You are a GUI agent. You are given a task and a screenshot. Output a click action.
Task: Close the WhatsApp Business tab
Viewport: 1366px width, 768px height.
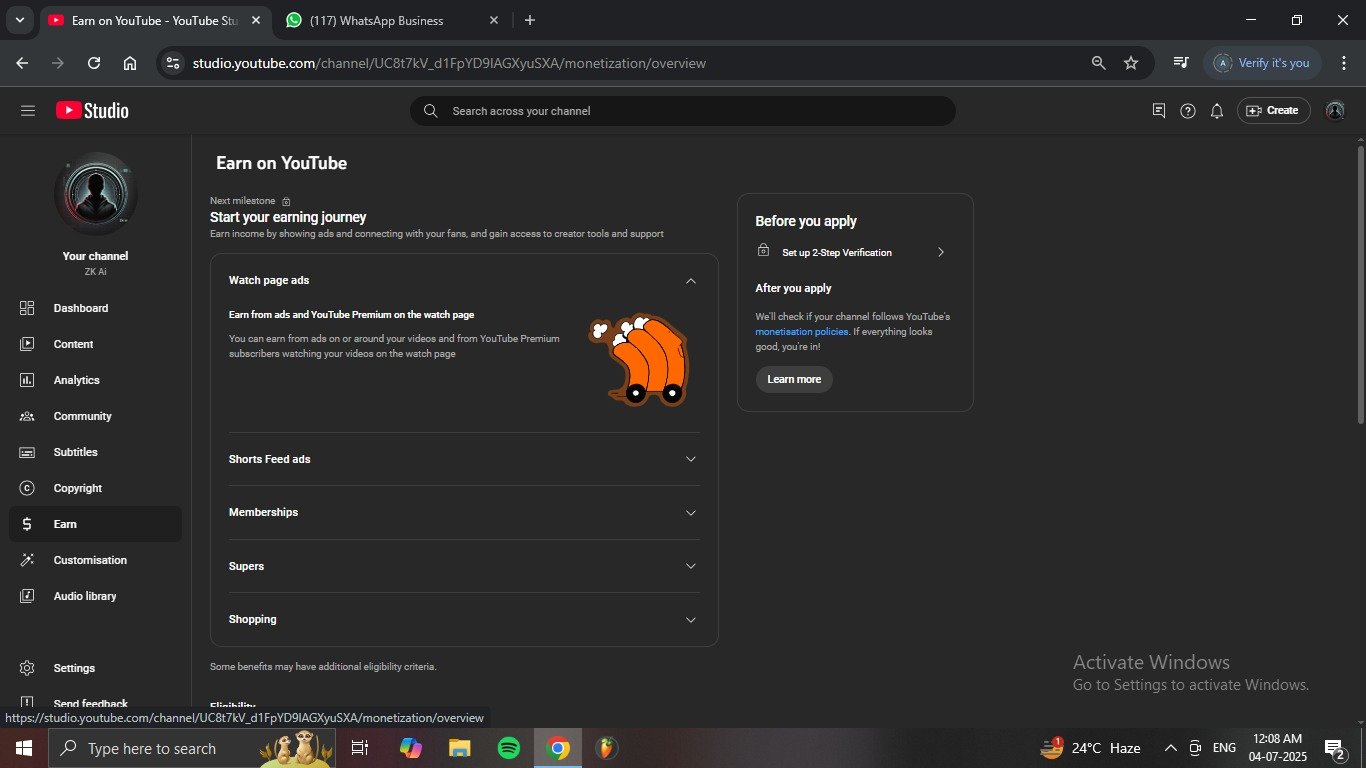494,20
